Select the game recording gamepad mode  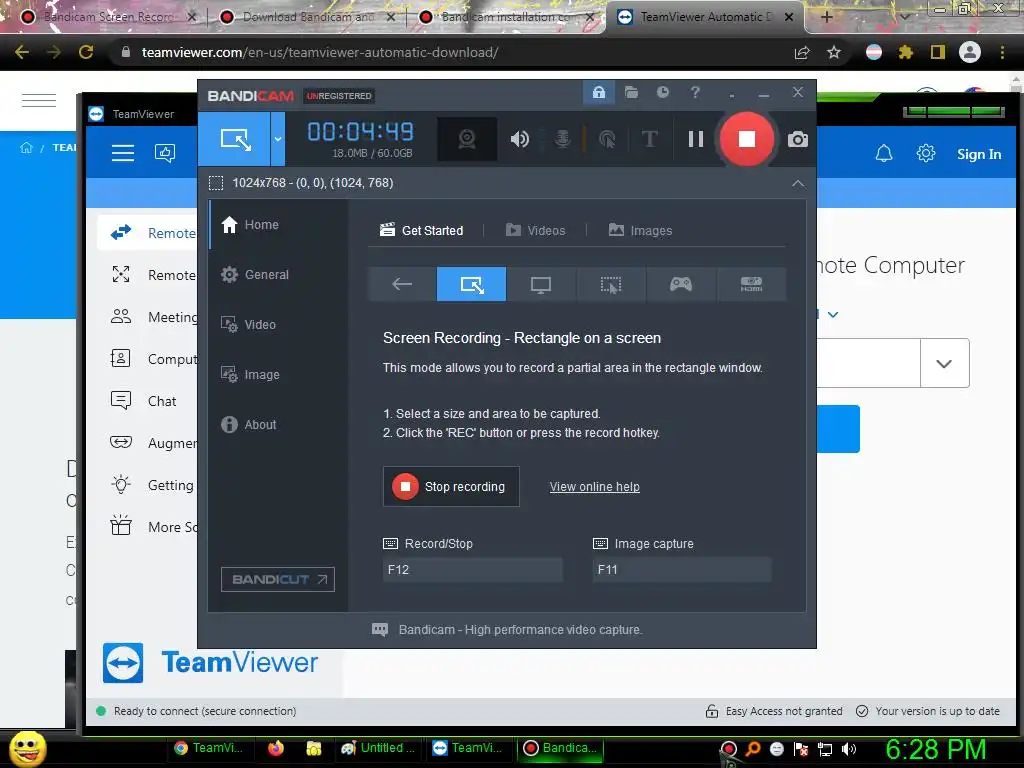(680, 284)
